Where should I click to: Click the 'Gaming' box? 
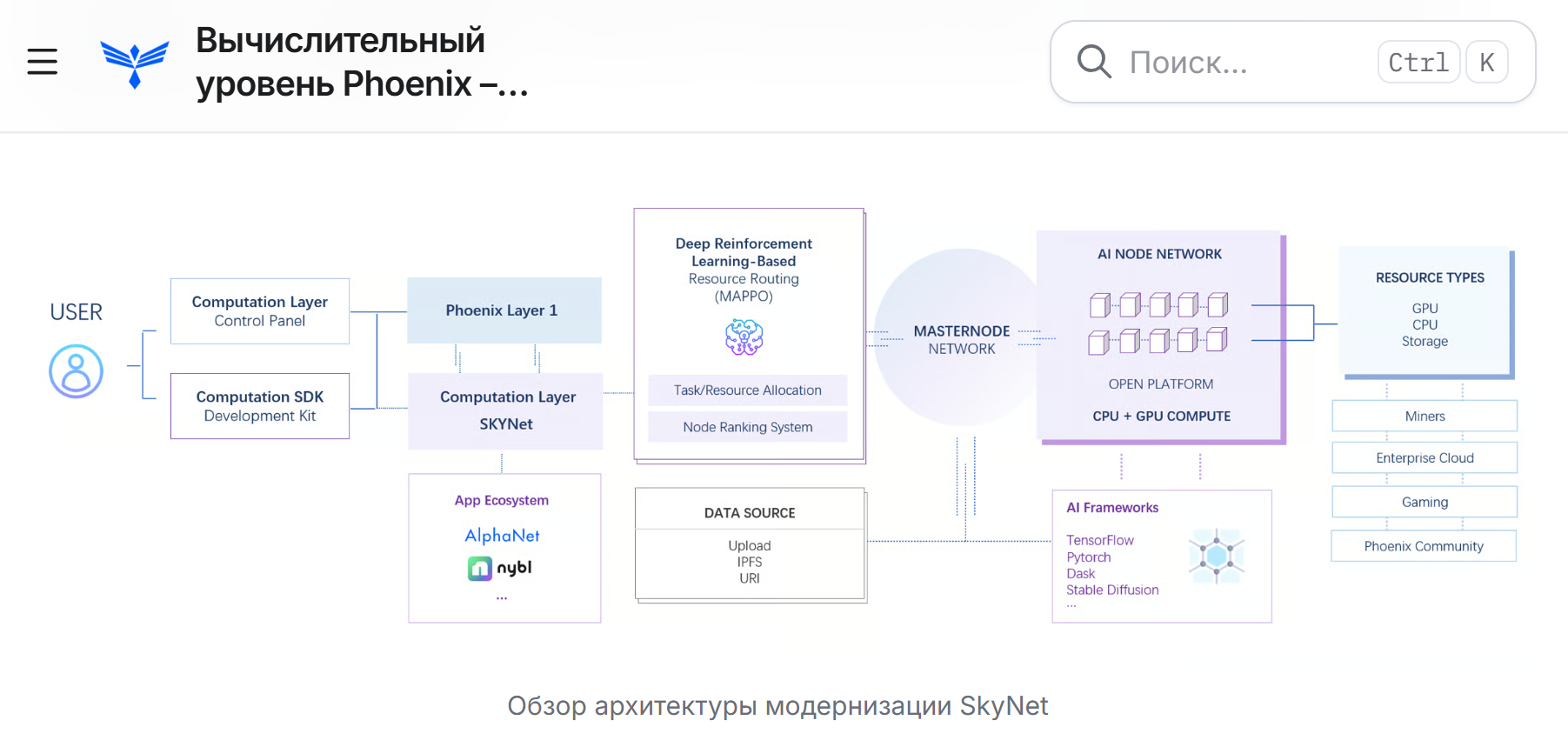1425,502
